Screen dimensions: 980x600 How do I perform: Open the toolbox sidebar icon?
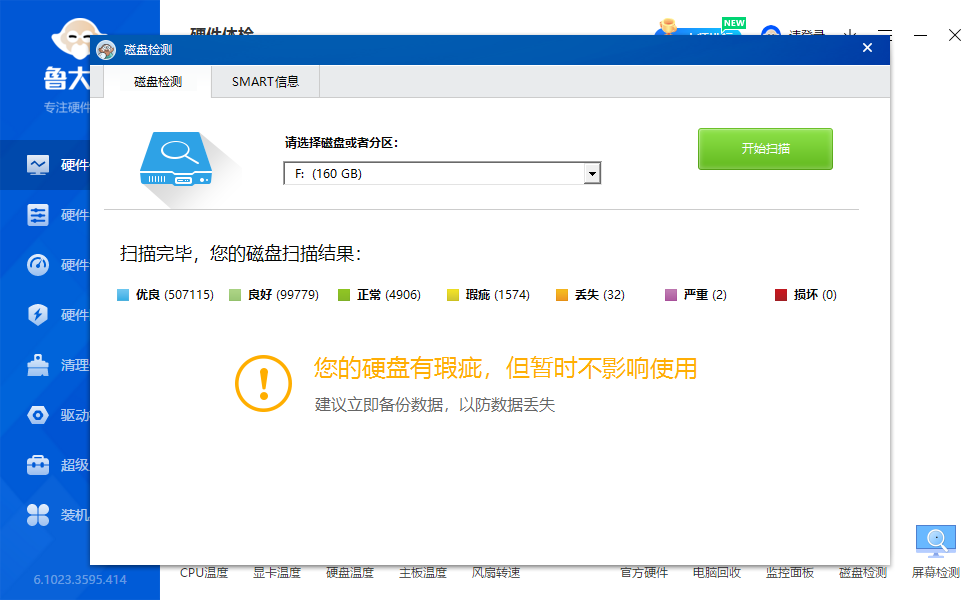[38, 465]
